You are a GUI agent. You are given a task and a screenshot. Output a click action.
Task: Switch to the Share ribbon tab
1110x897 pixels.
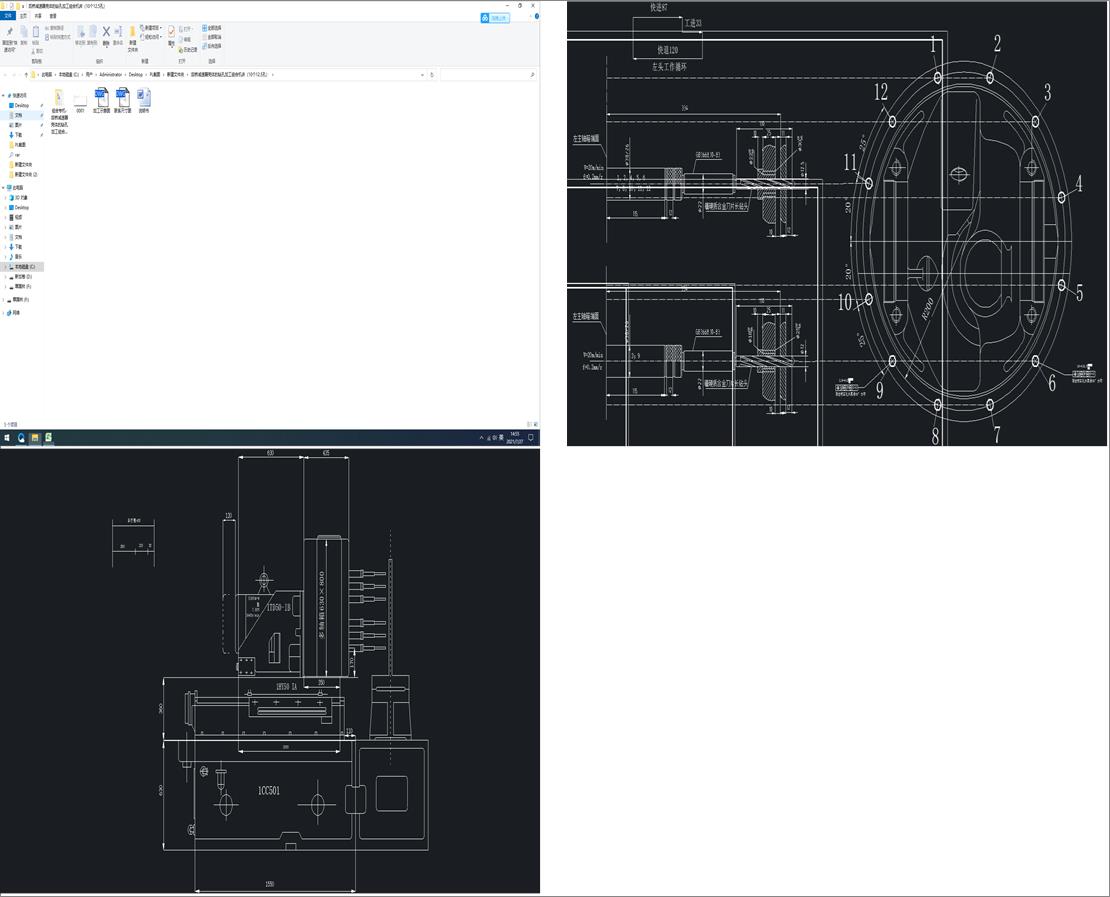38,16
